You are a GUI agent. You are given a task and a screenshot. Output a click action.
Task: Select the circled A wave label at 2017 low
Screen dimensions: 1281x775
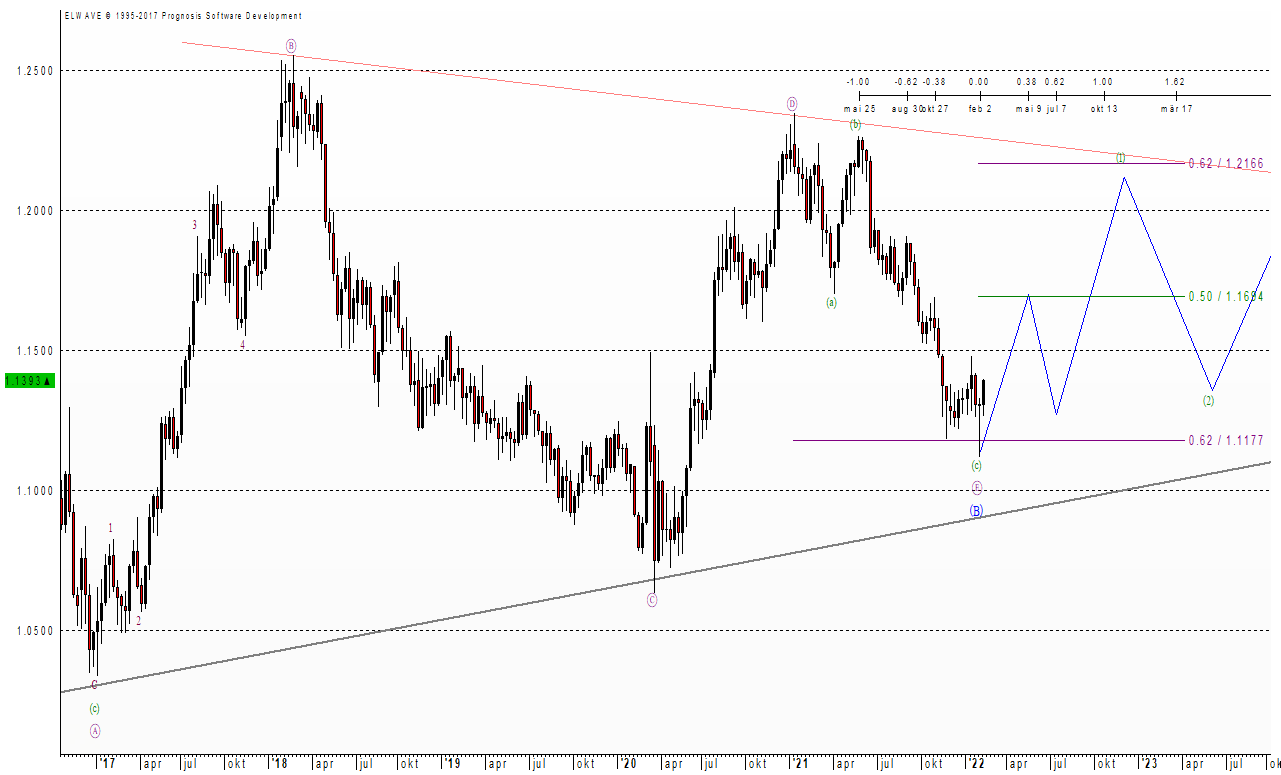pyautogui.click(x=95, y=731)
